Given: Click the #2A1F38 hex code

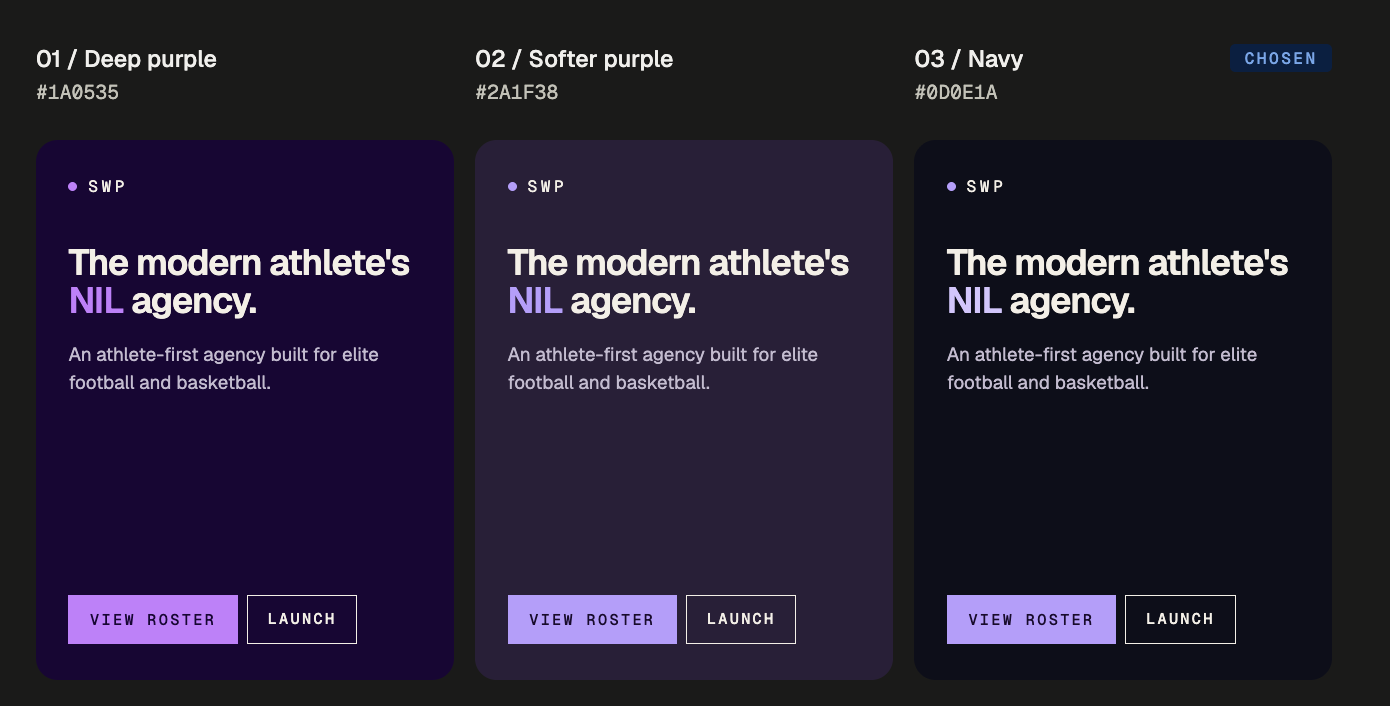Looking at the screenshot, I should 517,93.
